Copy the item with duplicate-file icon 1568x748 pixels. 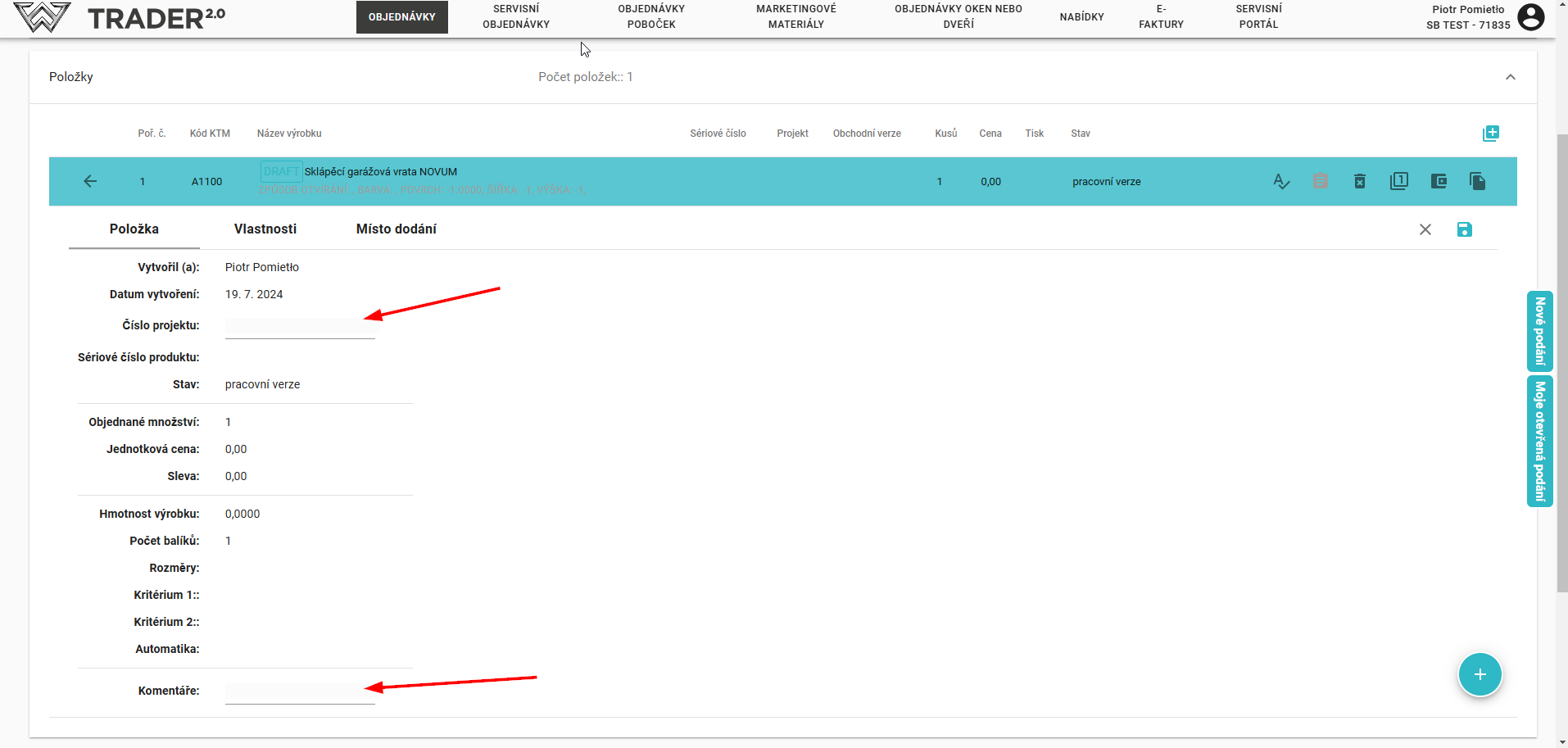click(1478, 181)
